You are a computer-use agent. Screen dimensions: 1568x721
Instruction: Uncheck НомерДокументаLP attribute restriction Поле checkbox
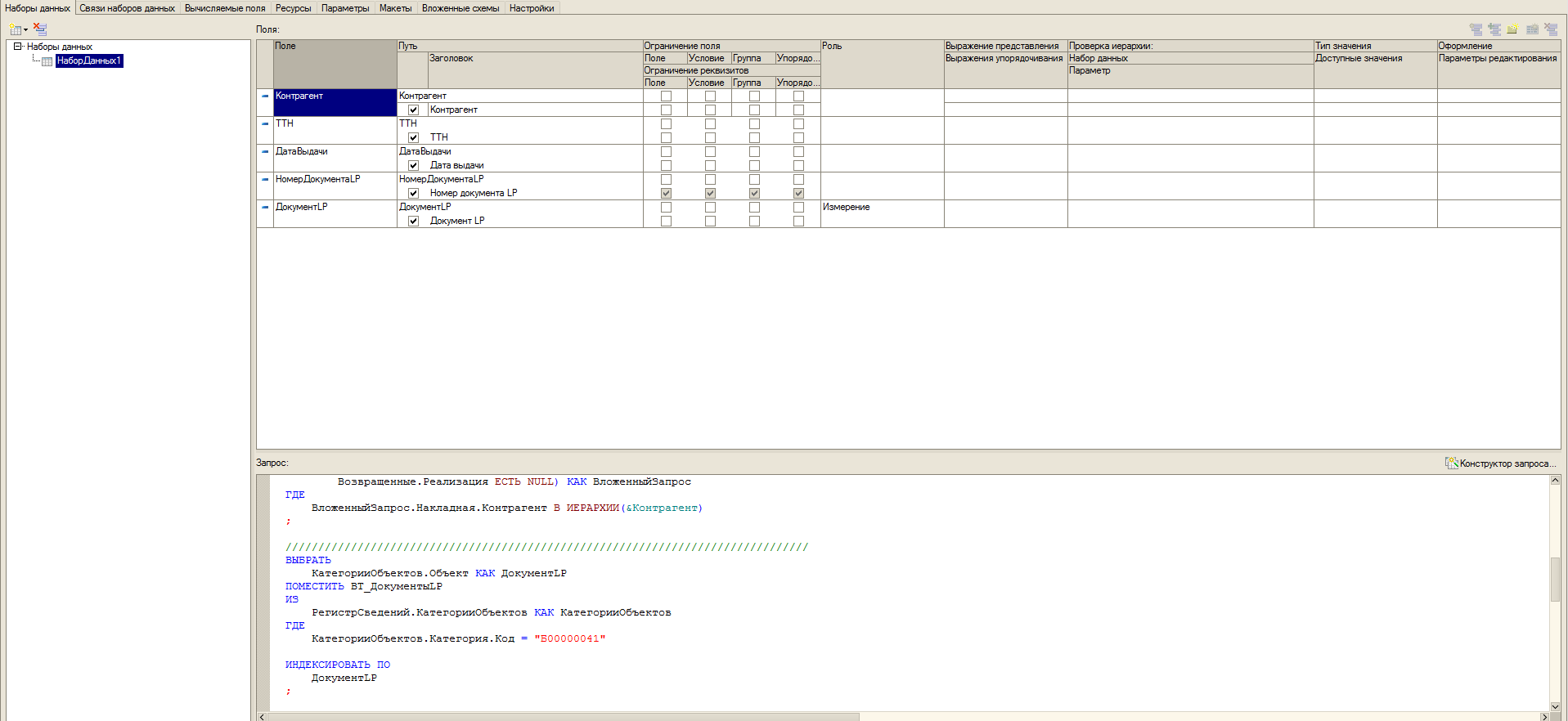(x=666, y=193)
